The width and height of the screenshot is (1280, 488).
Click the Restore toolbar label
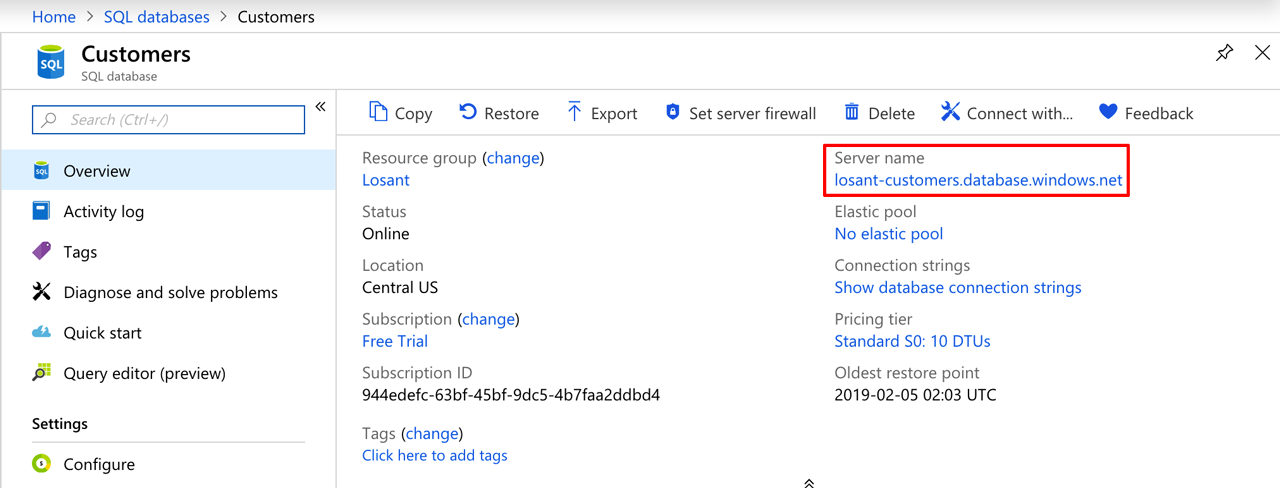click(x=511, y=113)
